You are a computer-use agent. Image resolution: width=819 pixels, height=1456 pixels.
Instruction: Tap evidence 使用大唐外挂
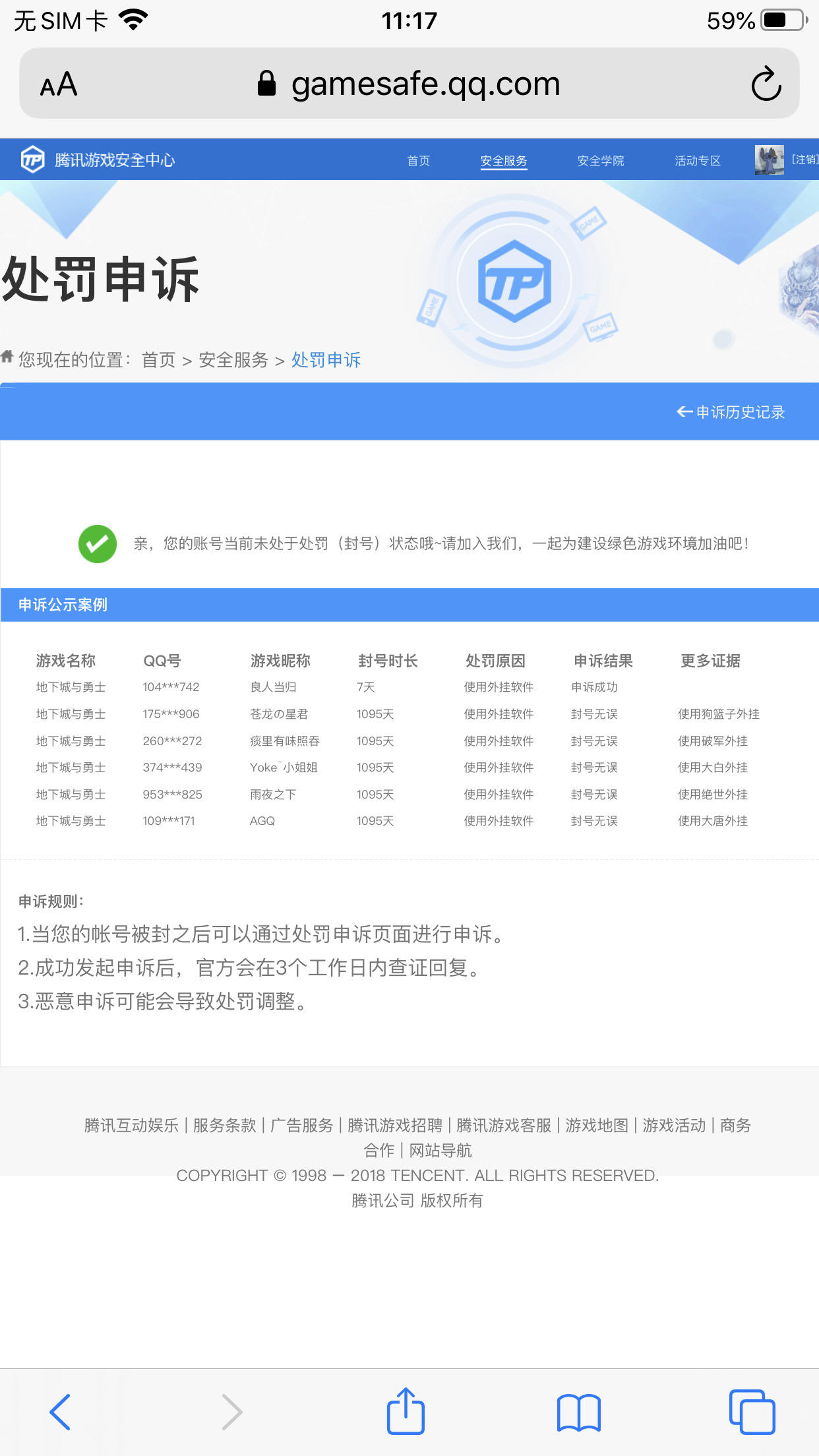point(713,821)
